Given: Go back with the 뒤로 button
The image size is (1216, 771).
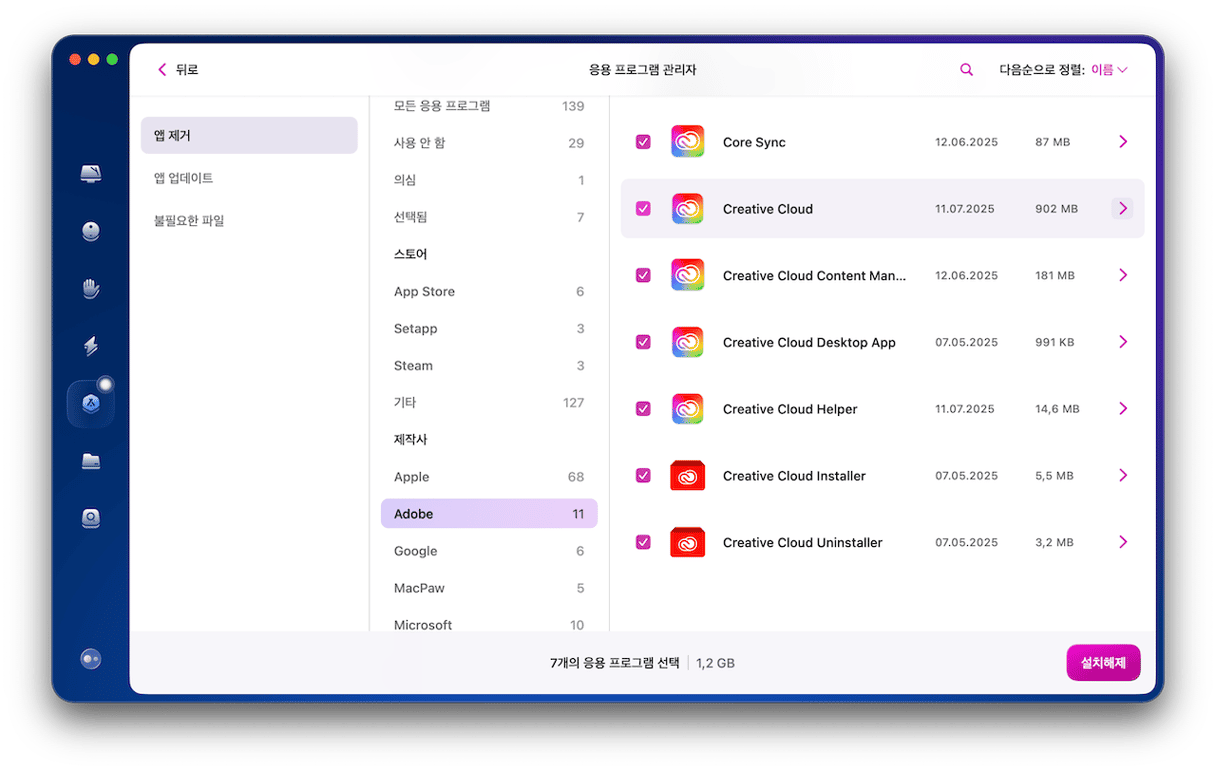Looking at the screenshot, I should pyautogui.click(x=178, y=70).
